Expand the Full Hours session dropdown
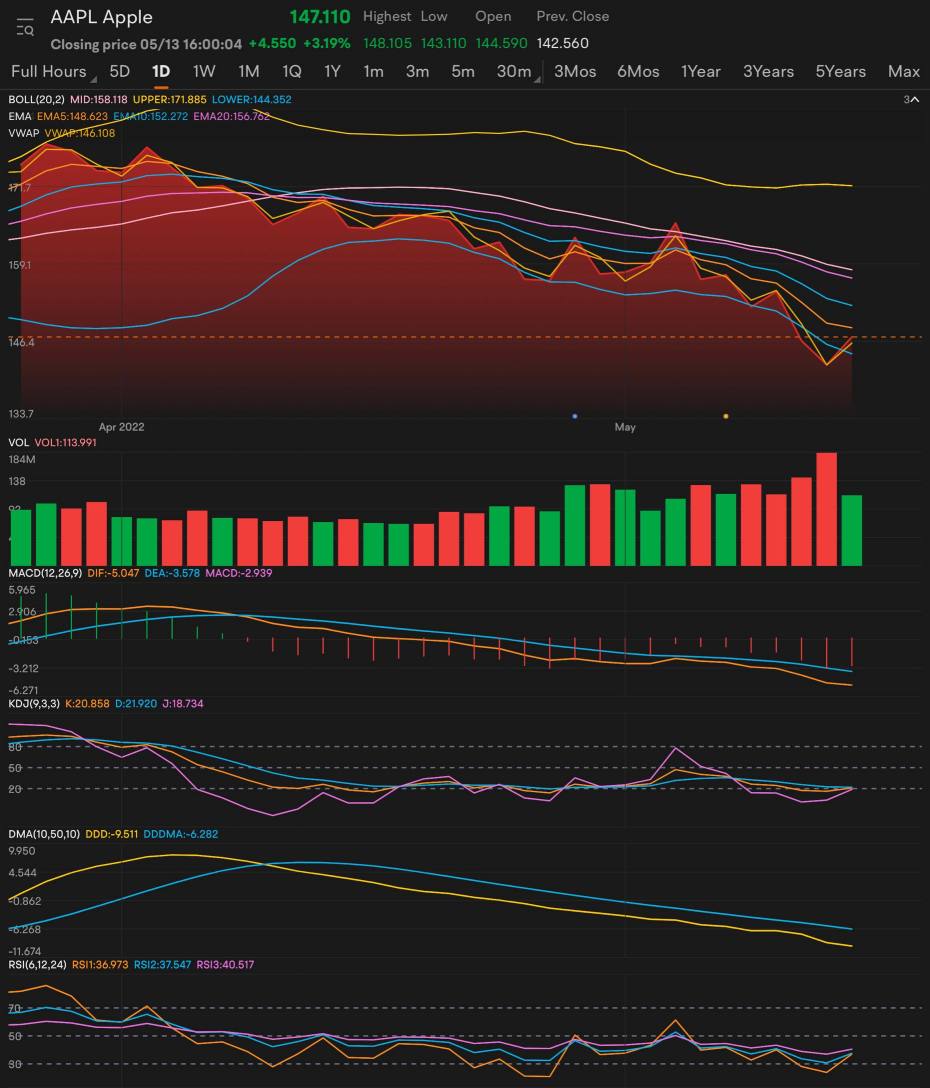930x1088 pixels. pos(53,71)
